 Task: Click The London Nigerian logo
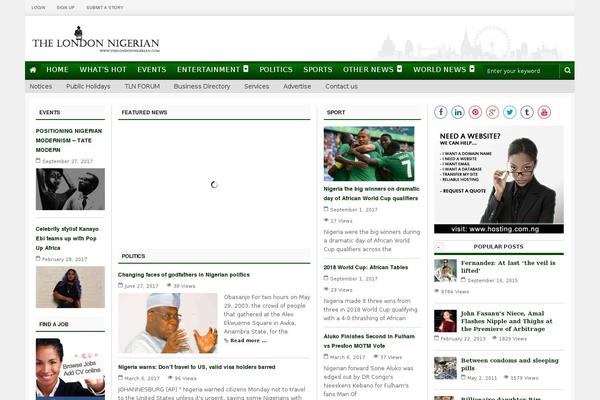click(96, 40)
